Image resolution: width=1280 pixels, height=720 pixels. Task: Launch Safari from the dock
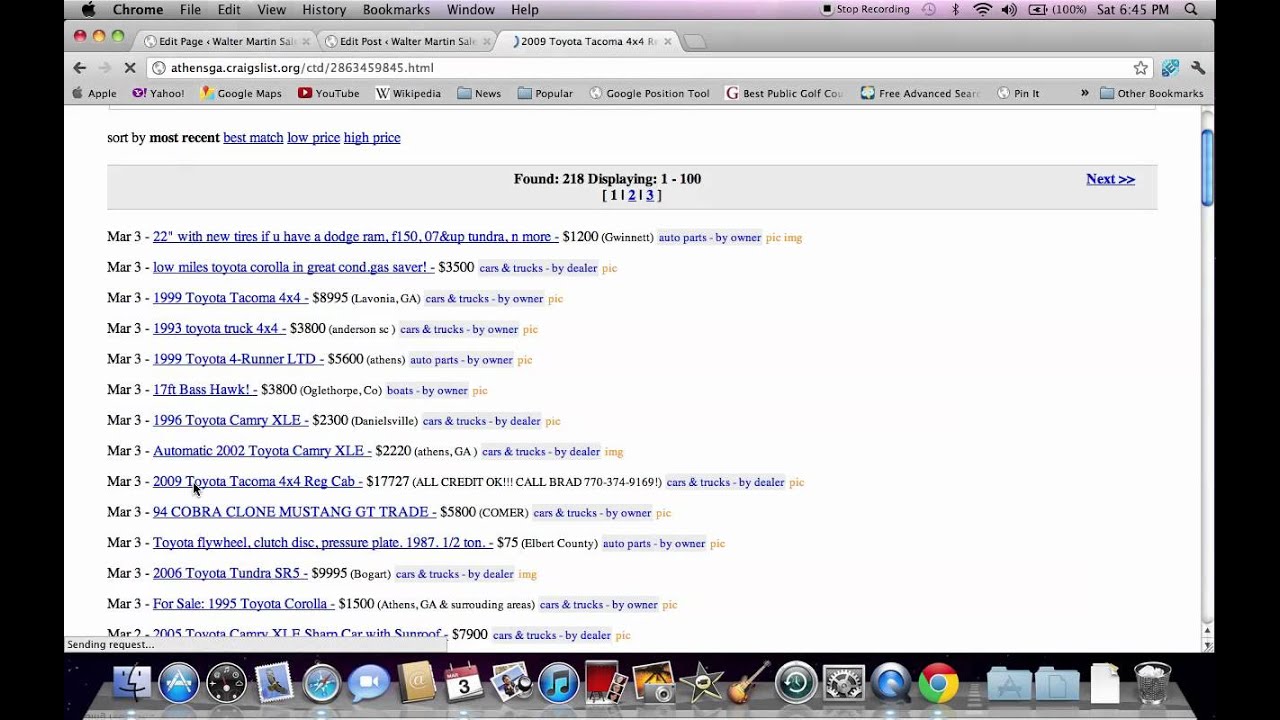click(x=322, y=684)
